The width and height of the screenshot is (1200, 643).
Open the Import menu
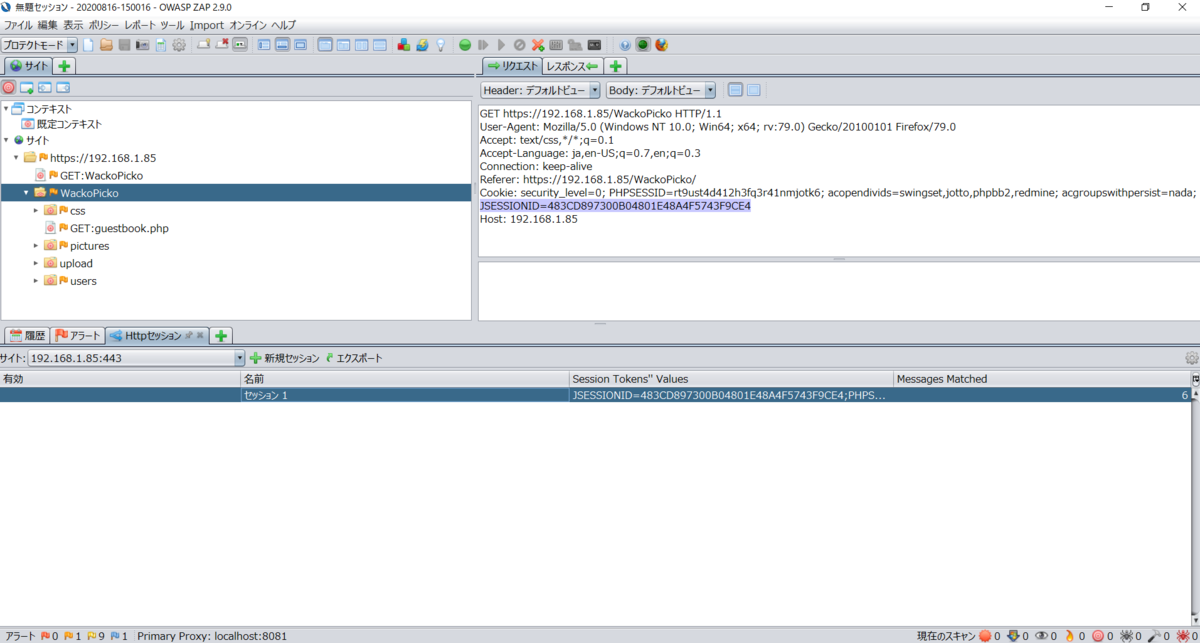(207, 24)
